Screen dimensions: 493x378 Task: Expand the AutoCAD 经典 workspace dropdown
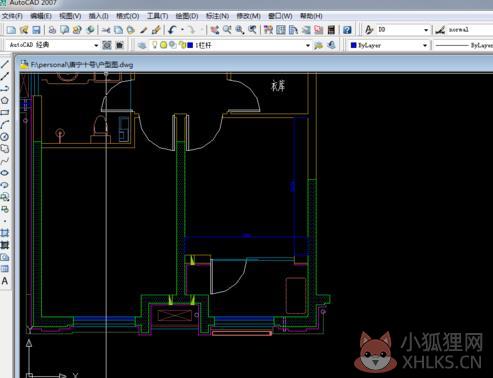click(x=96, y=45)
